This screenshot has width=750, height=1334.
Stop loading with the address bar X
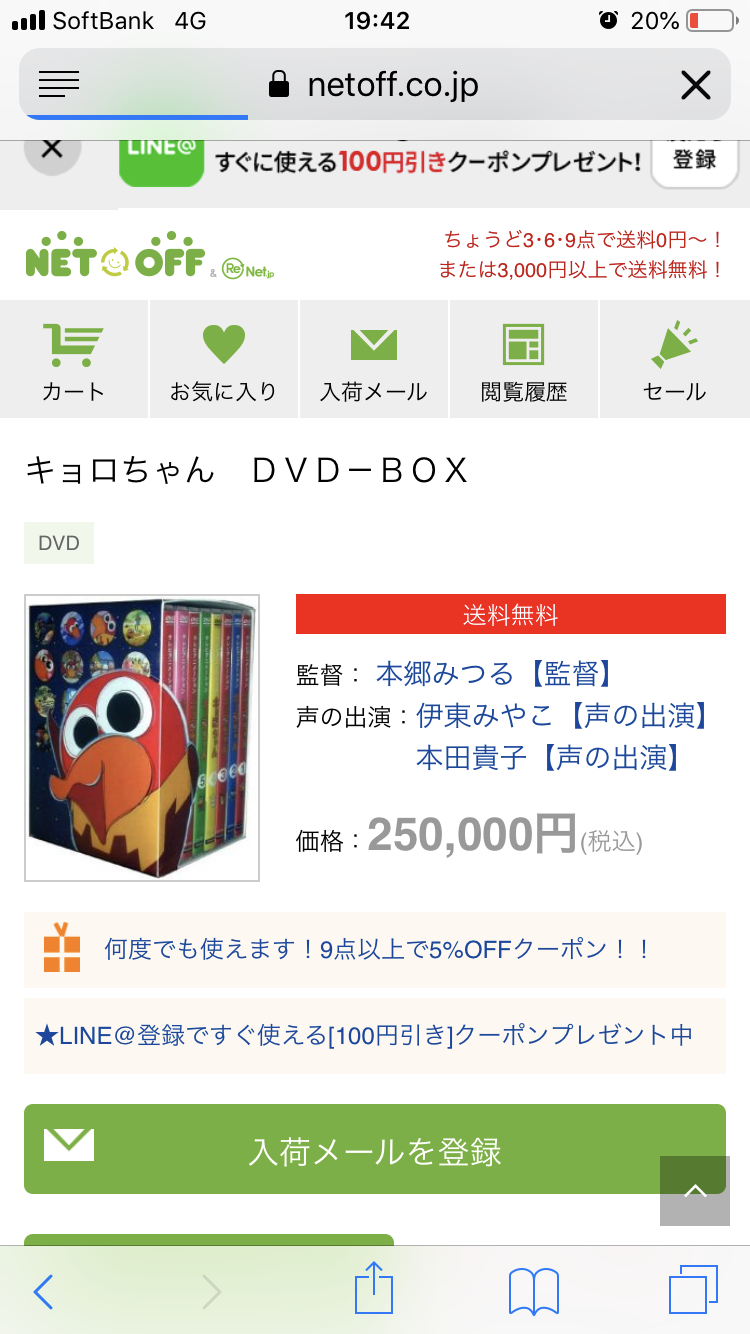coord(695,86)
